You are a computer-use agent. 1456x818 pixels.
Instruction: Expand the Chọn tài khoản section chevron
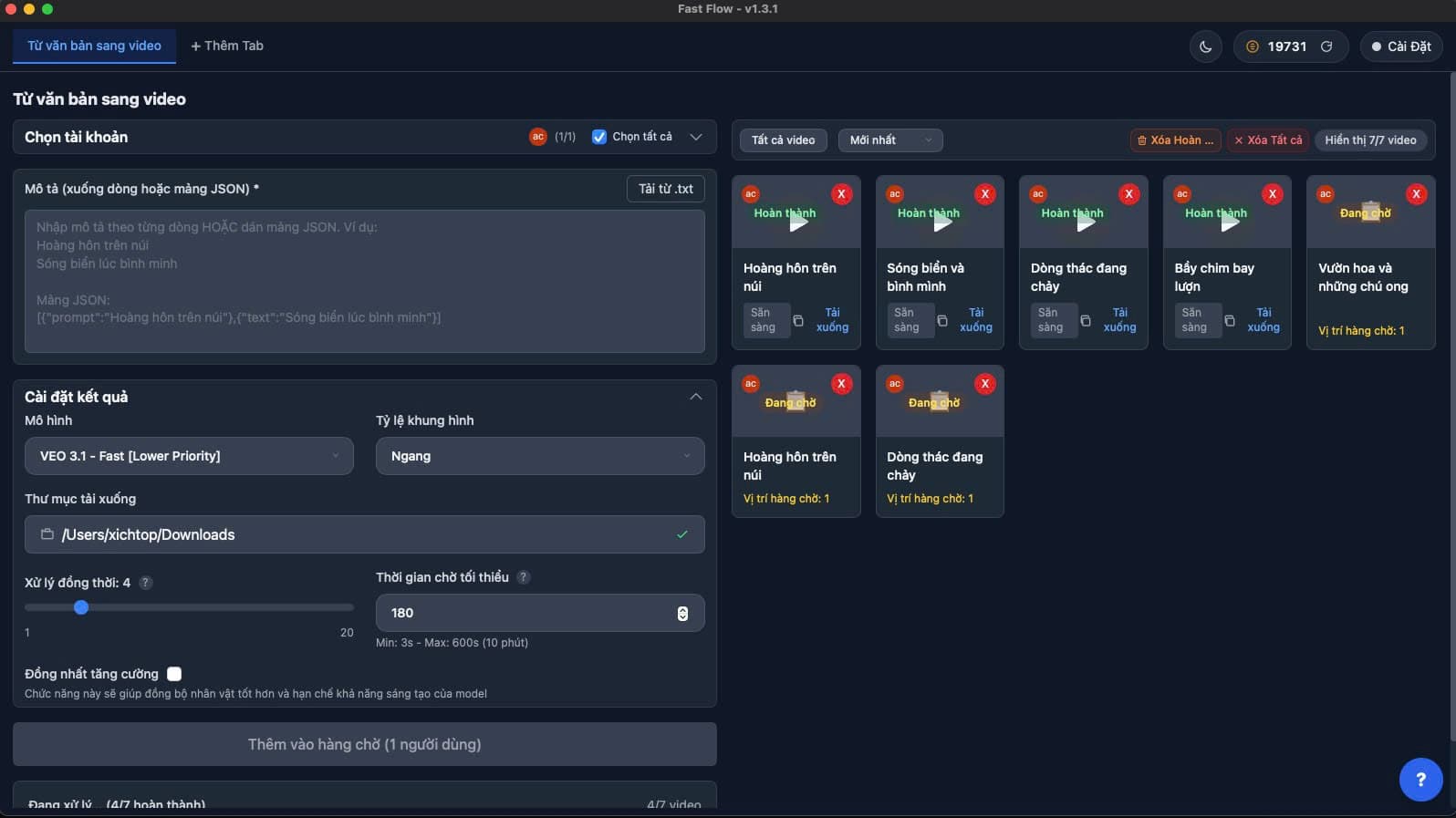[696, 137]
